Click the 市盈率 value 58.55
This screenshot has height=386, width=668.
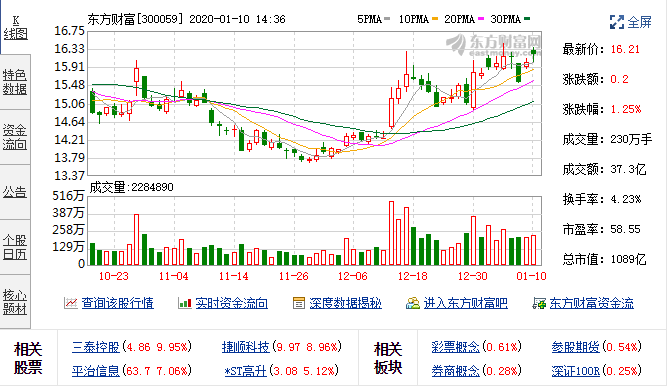point(625,229)
